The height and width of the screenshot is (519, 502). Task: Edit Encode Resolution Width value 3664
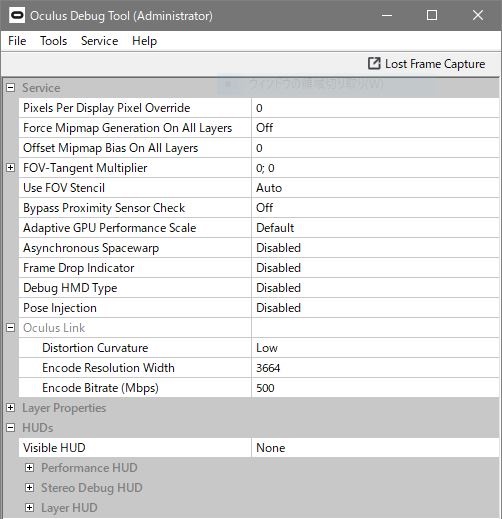(375, 368)
